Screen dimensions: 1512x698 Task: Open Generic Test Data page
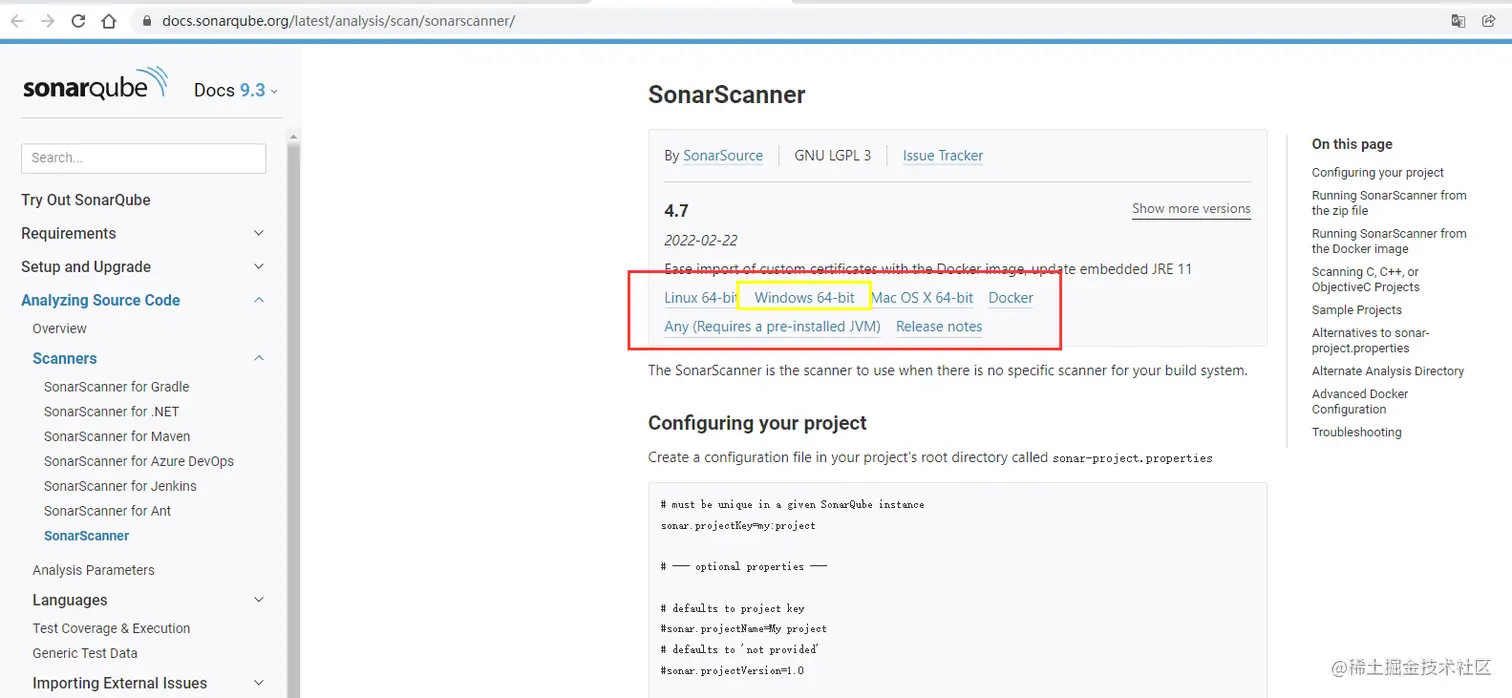click(85, 653)
